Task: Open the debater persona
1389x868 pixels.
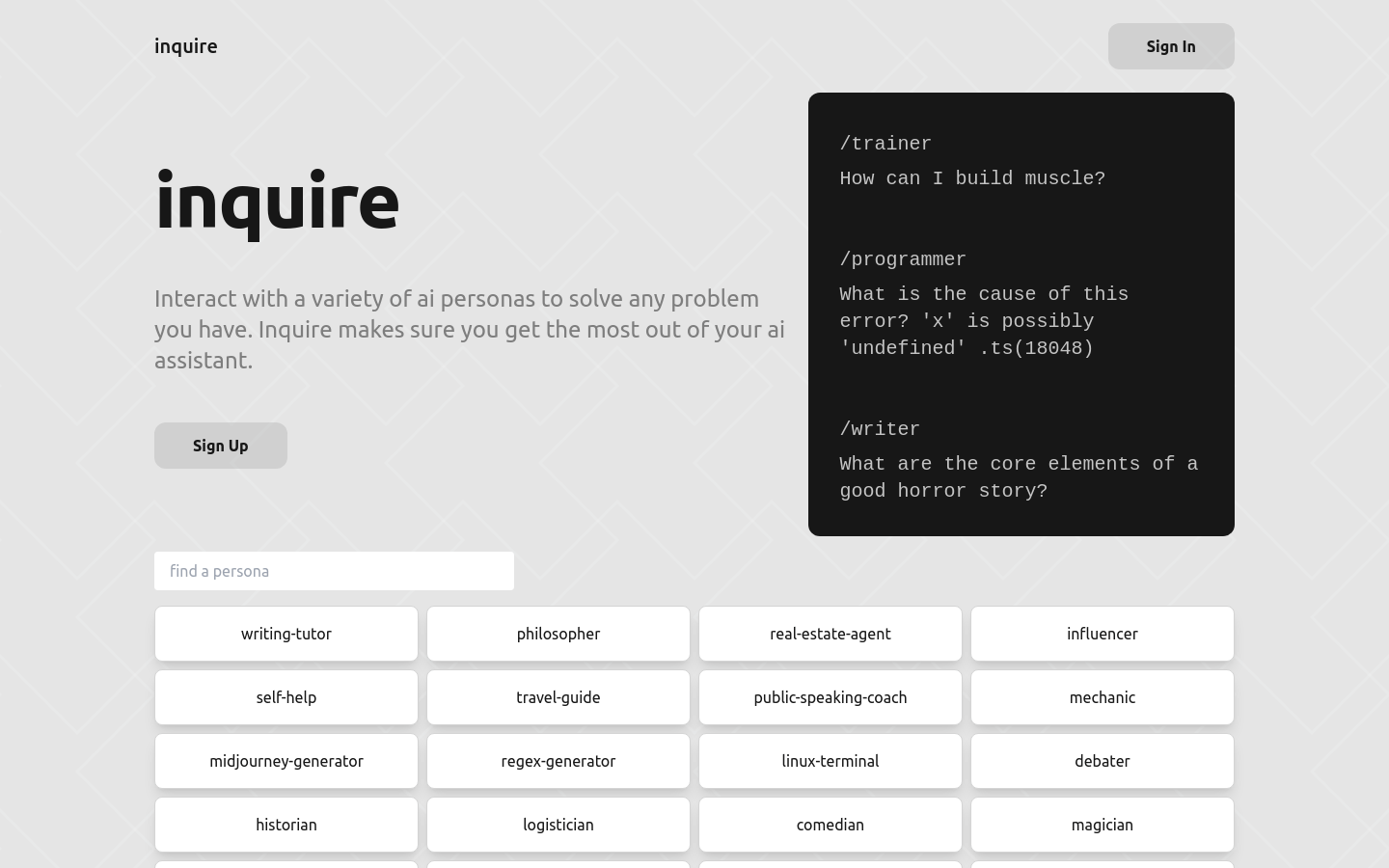Action: coord(1103,761)
